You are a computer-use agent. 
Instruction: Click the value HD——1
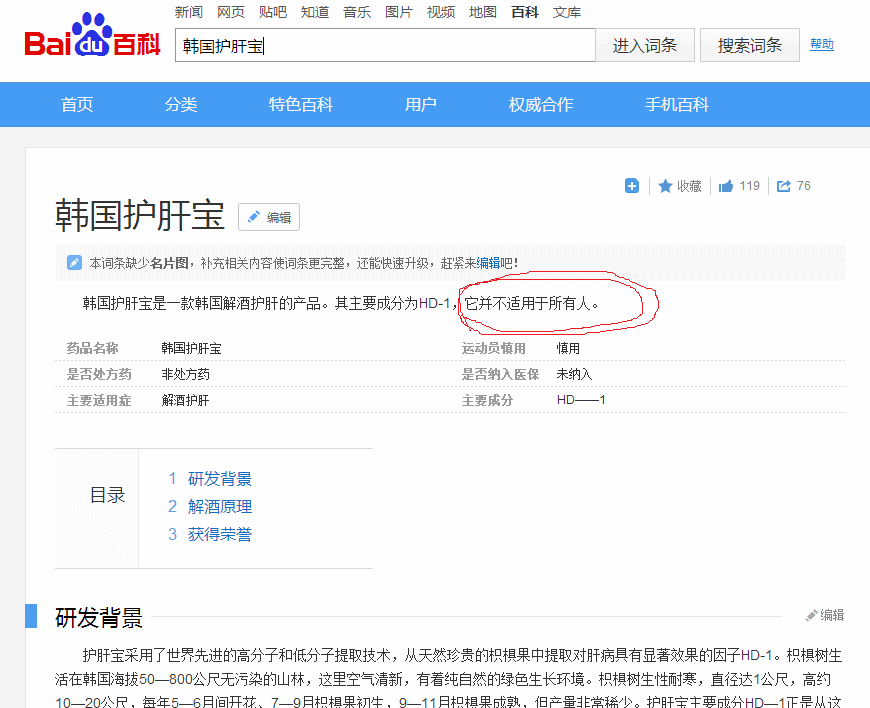(x=581, y=399)
